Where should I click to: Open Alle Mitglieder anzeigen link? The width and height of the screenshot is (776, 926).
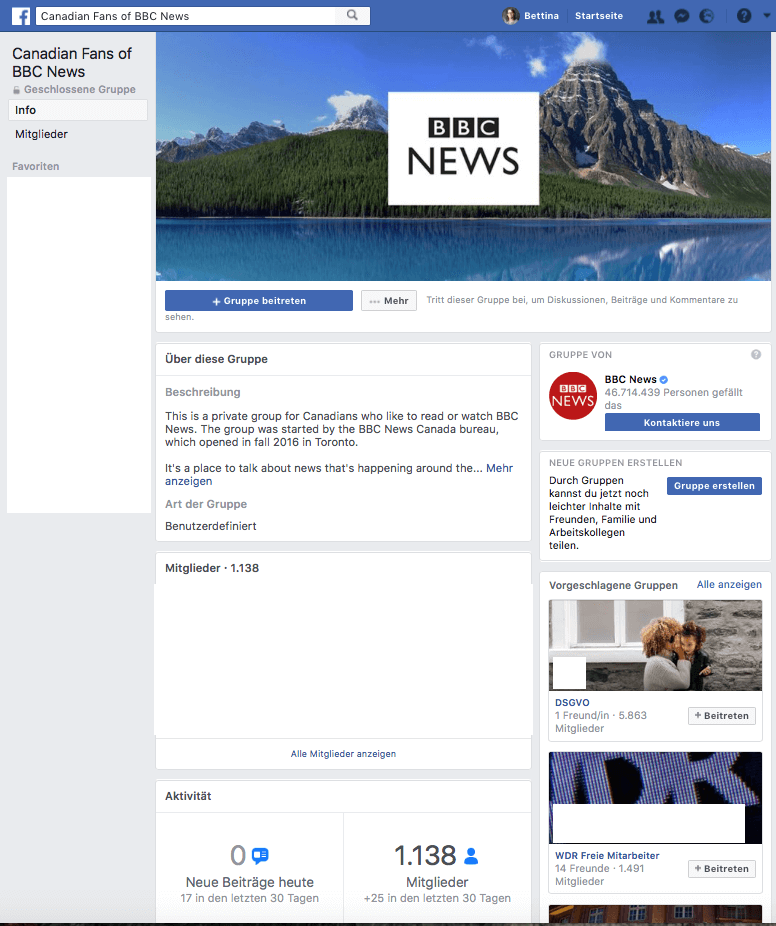343,754
